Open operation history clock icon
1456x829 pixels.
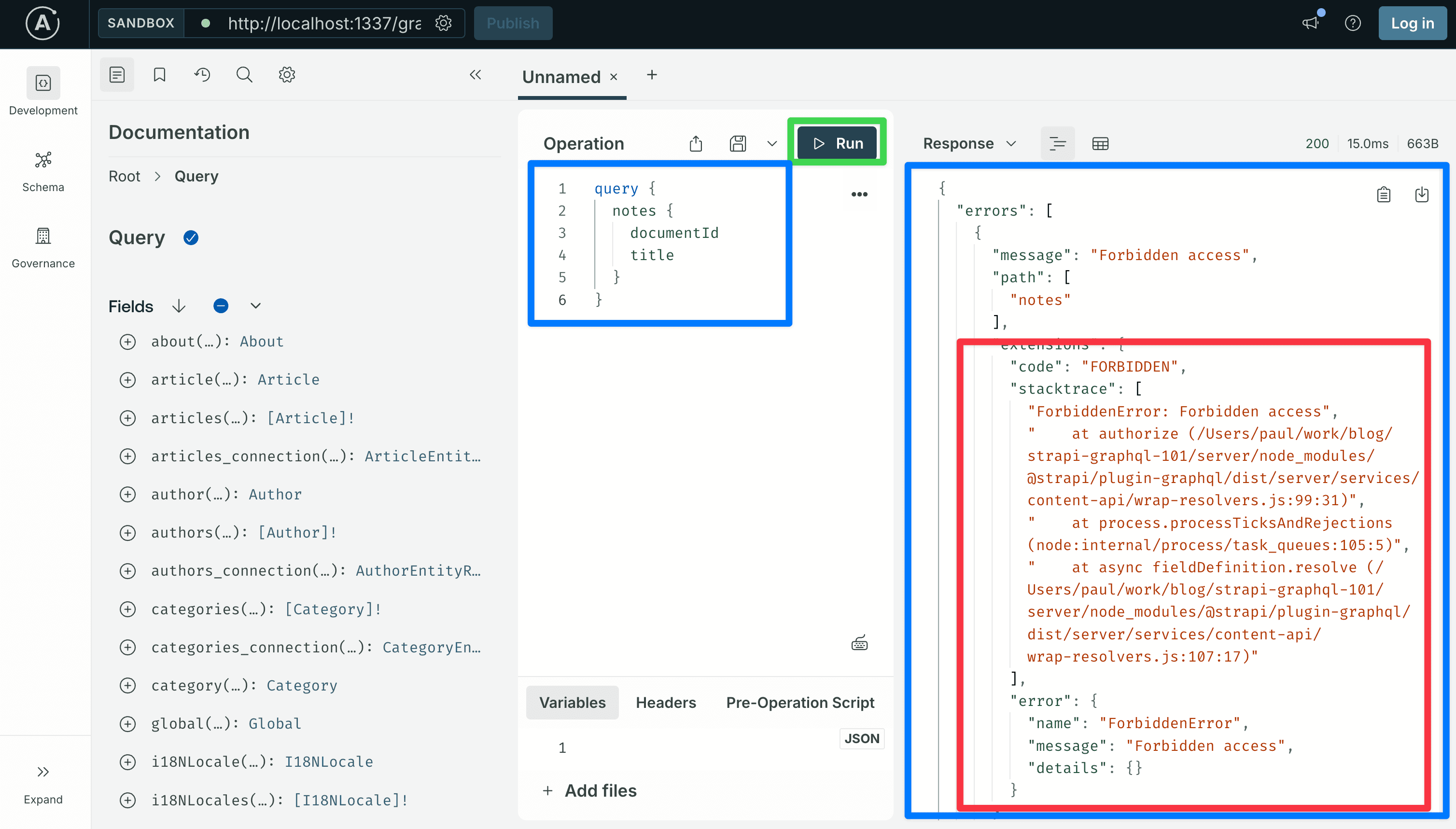(x=202, y=75)
